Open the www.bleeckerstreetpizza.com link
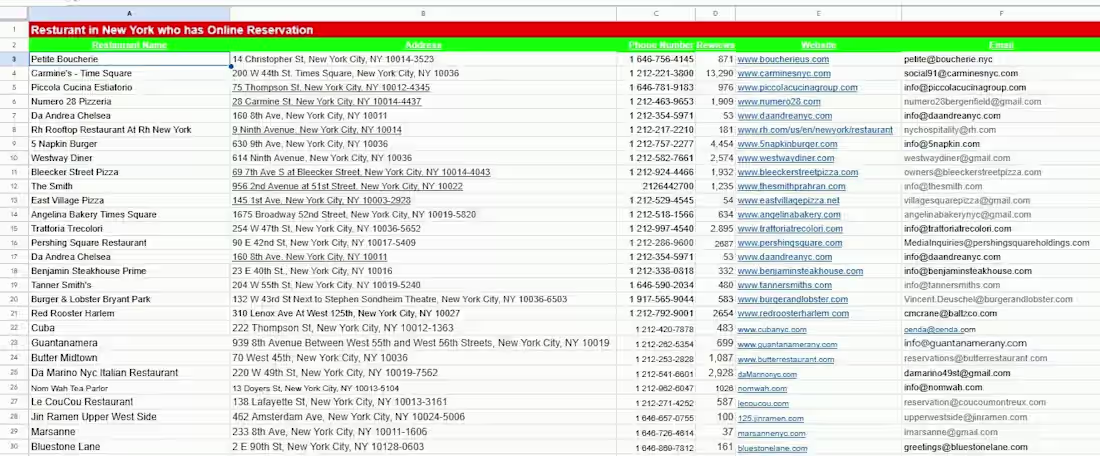1100x456 pixels. (798, 172)
